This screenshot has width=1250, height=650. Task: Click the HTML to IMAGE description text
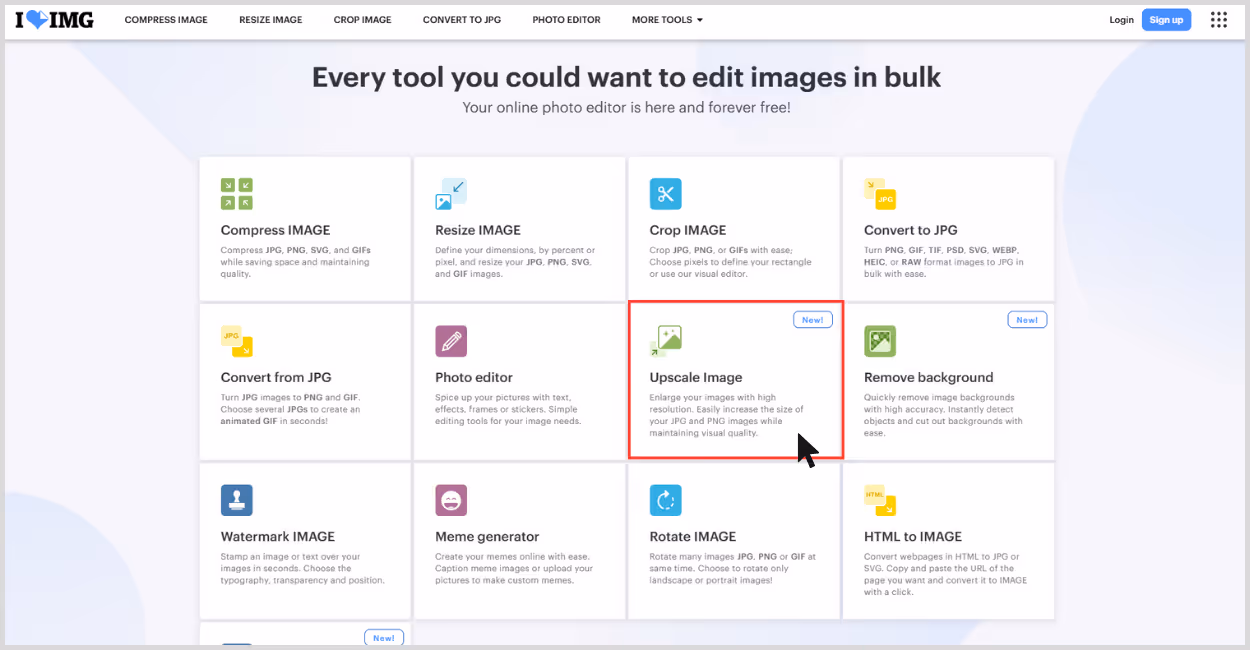(x=946, y=574)
